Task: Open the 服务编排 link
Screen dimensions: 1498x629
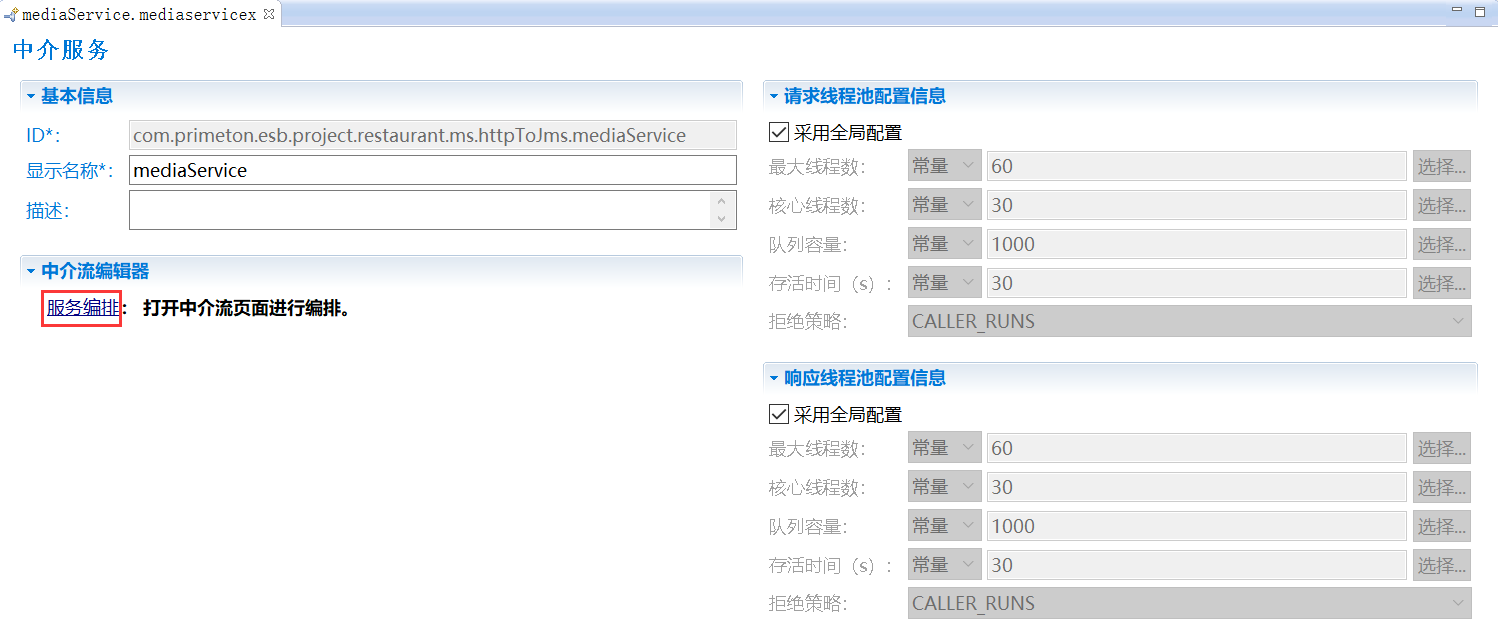Action: click(82, 308)
